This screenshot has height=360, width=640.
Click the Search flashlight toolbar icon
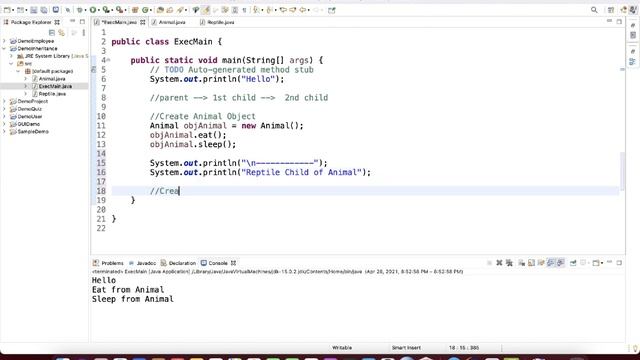click(x=180, y=10)
